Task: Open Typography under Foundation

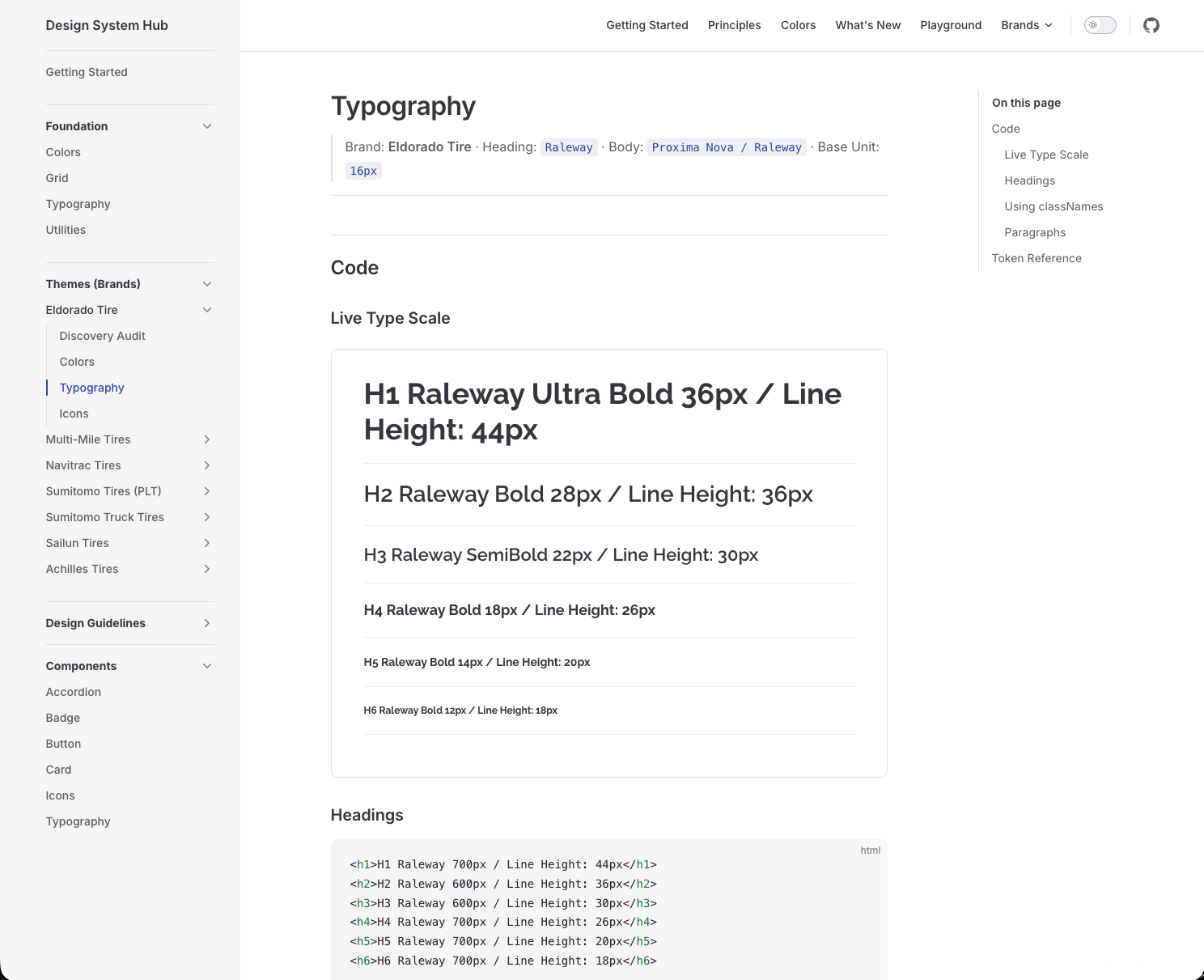Action: tap(78, 204)
